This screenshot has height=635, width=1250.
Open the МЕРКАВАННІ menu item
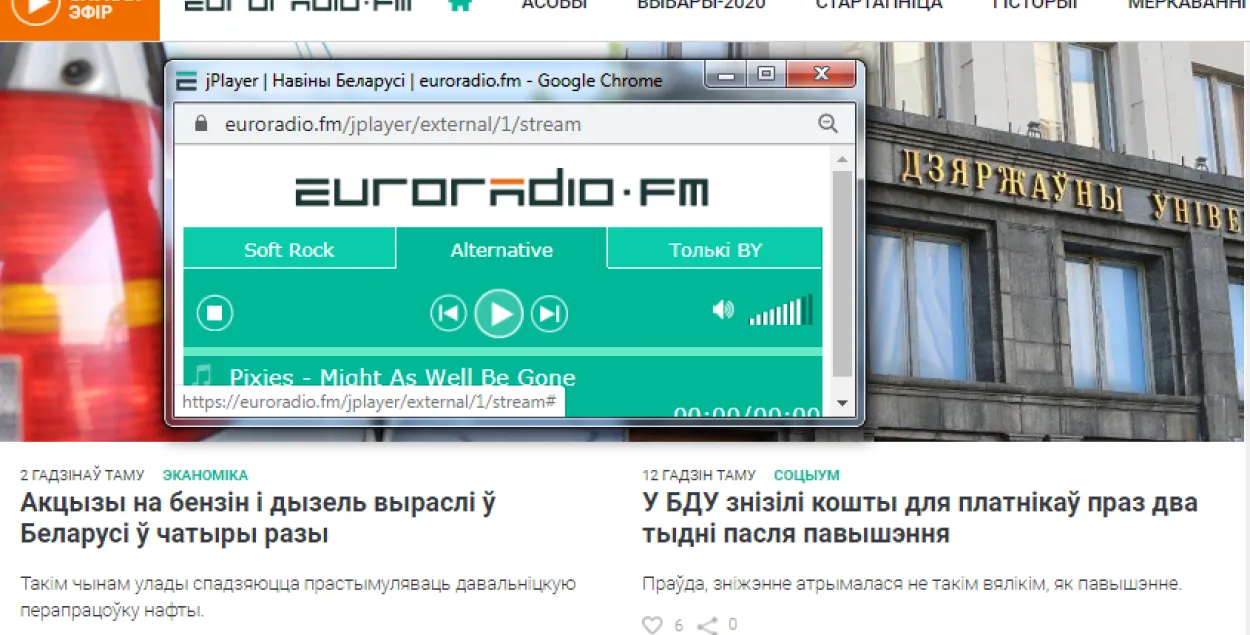point(1187,4)
